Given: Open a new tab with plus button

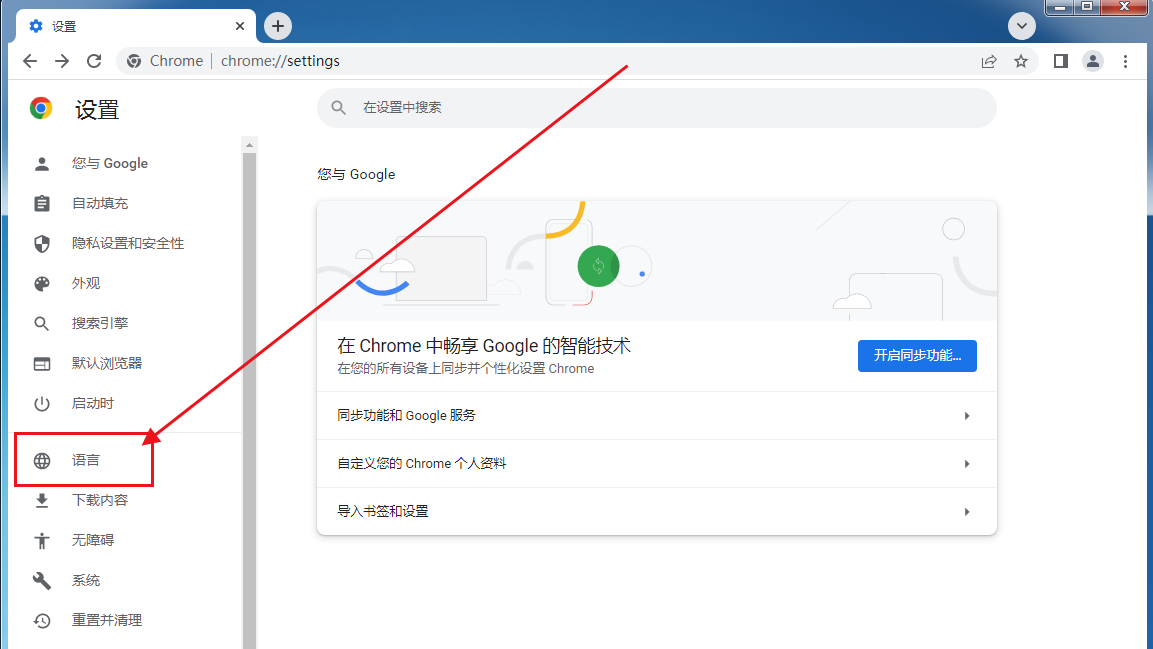Looking at the screenshot, I should pyautogui.click(x=277, y=26).
